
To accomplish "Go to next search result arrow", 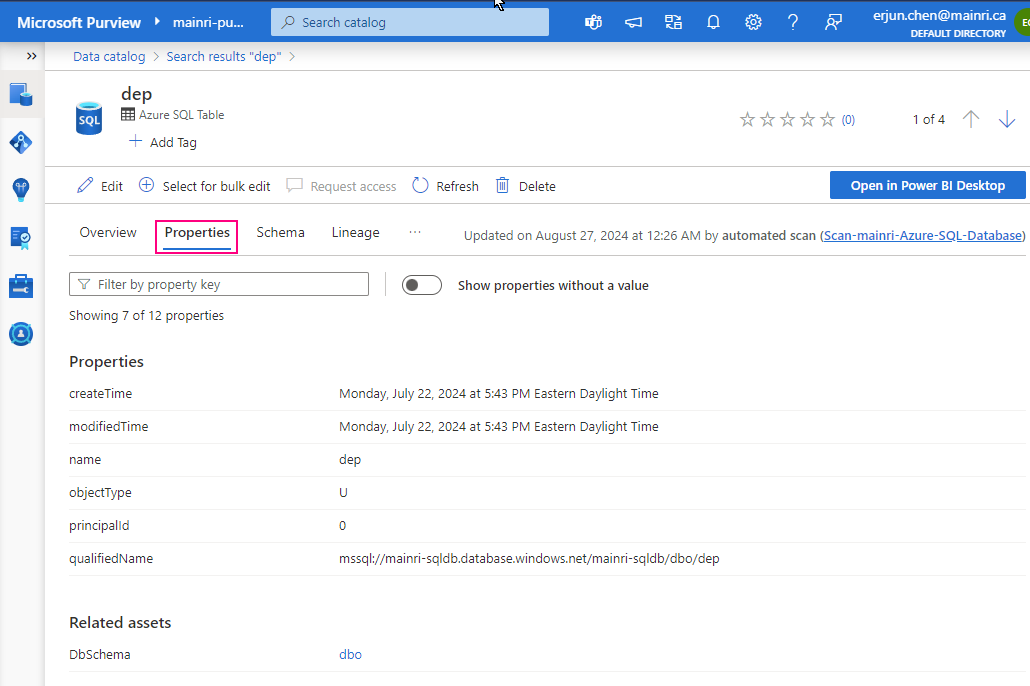I will 1007,120.
